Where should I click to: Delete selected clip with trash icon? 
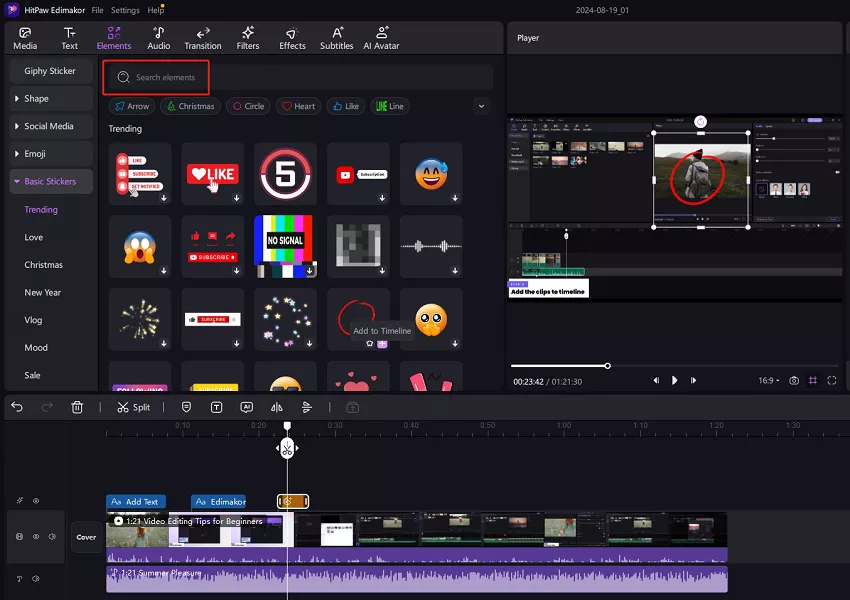(77, 407)
